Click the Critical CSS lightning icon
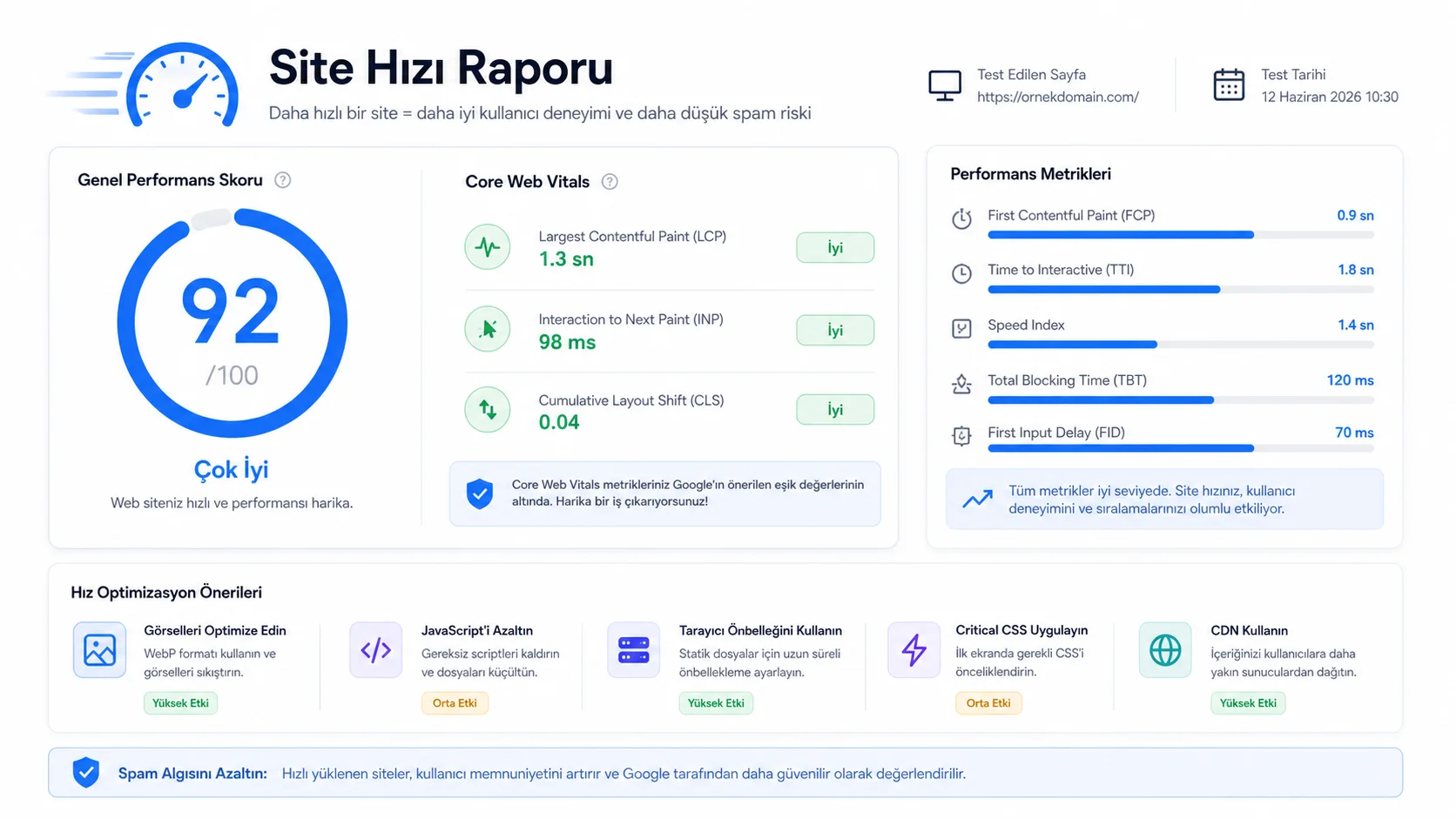This screenshot has width=1456, height=819. (x=913, y=650)
